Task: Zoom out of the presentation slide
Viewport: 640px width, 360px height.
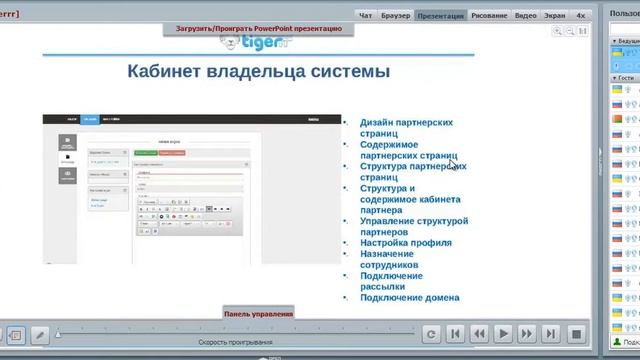Action: [570, 31]
